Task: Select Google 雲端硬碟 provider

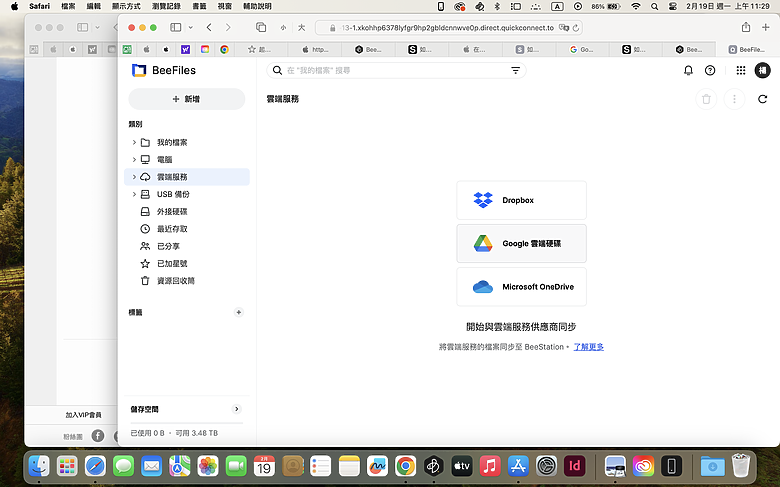Action: click(521, 243)
